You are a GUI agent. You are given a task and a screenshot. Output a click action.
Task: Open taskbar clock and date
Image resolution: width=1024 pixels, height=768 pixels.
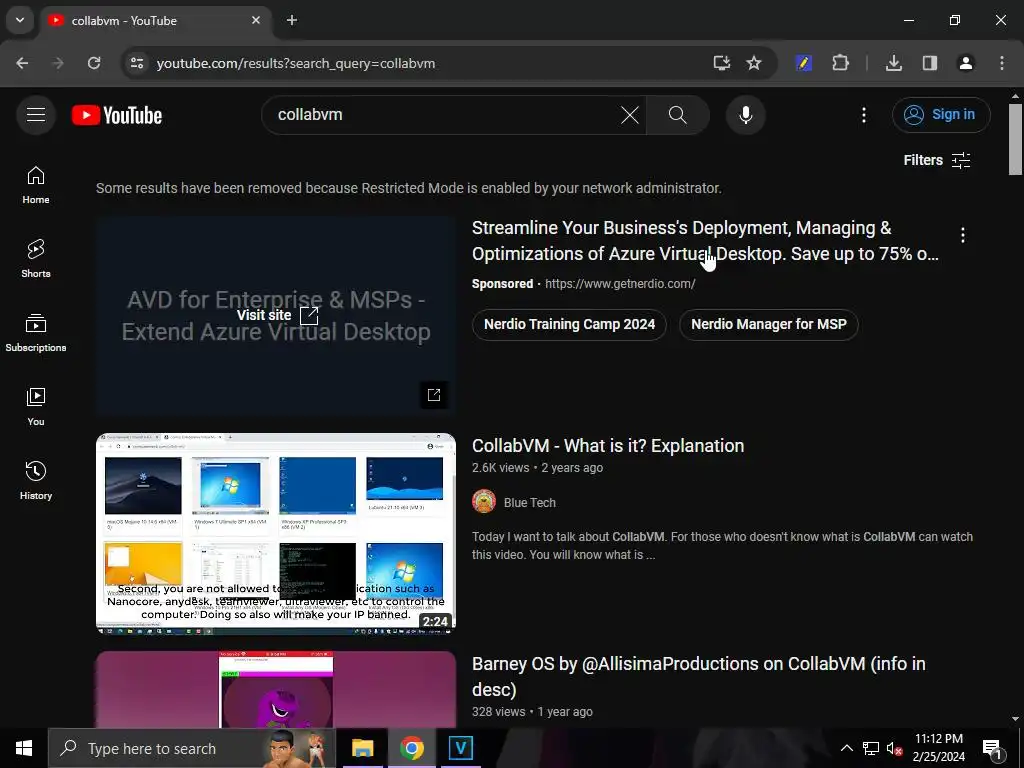click(x=938, y=748)
